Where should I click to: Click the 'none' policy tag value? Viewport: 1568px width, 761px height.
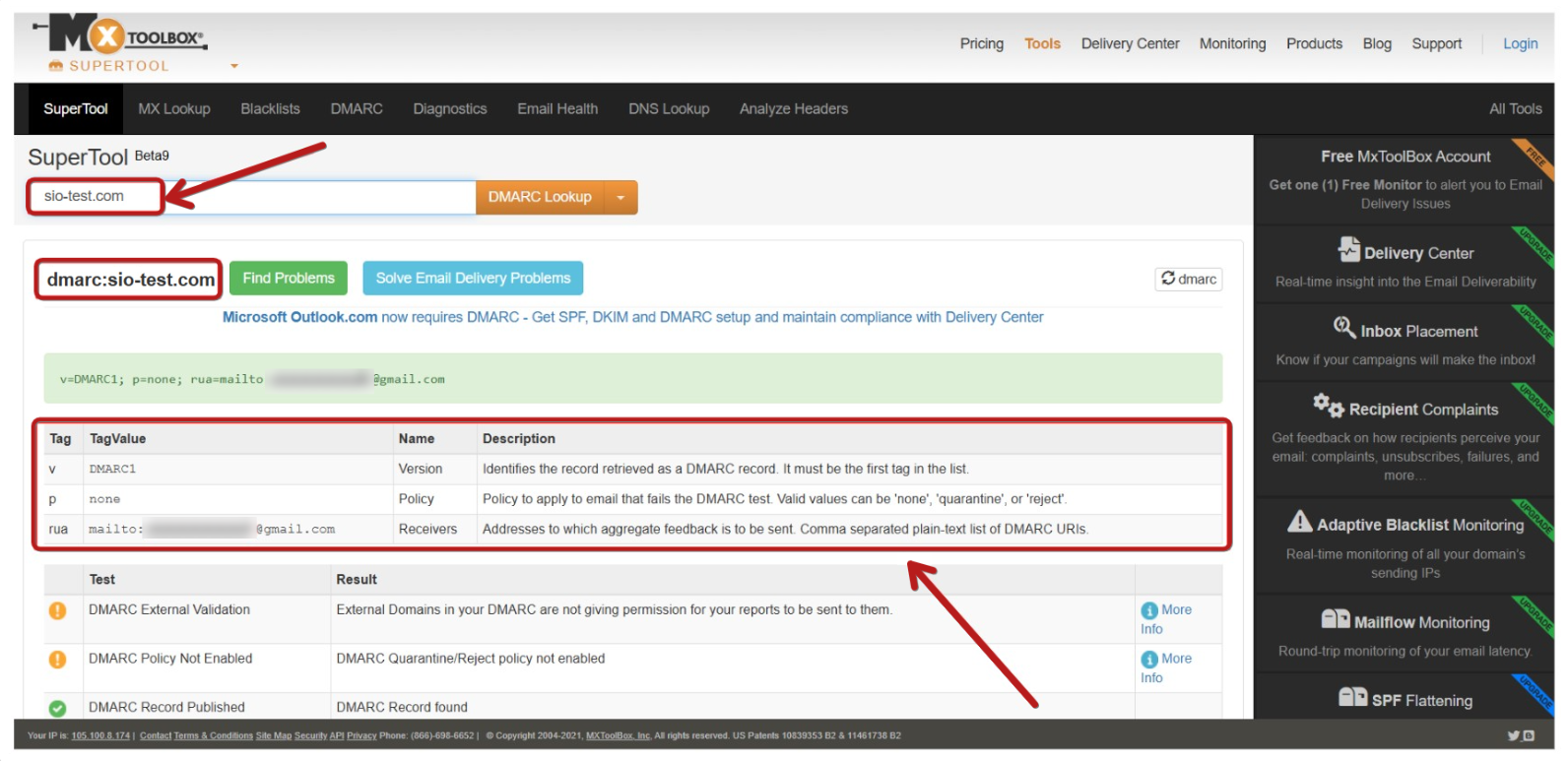[x=104, y=499]
